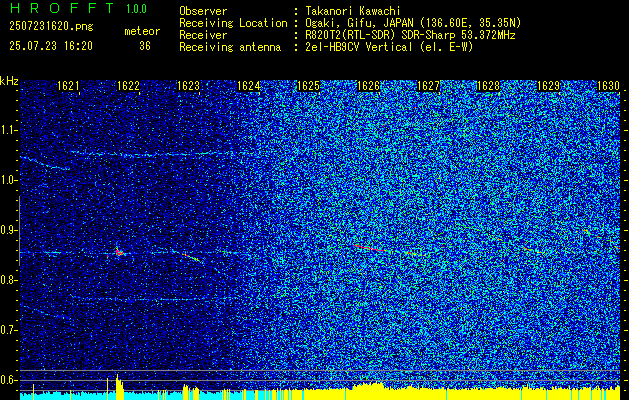629x400 pixels.
Task: Click the red meteor trail after 1626
Action: pyautogui.click(x=371, y=248)
